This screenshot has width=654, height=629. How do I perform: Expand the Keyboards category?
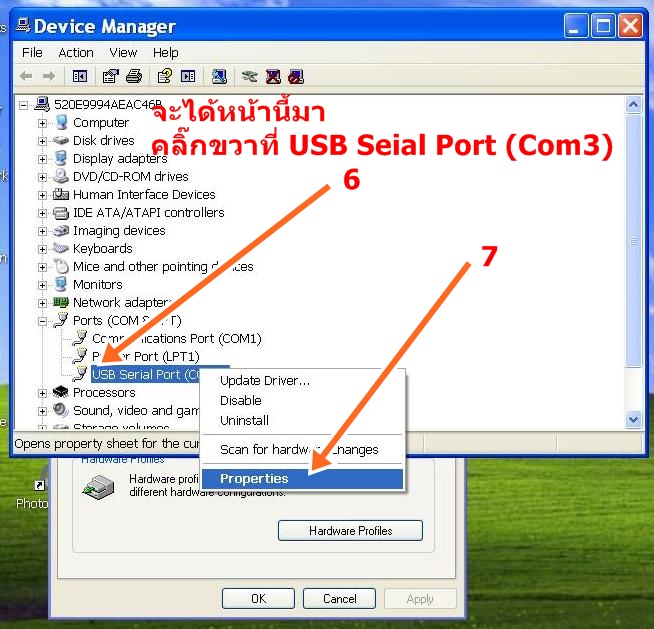[42, 249]
